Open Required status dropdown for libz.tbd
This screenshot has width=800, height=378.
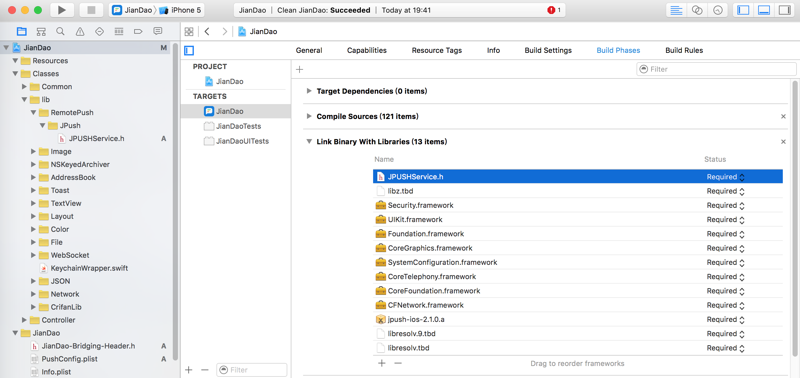[x=726, y=191]
